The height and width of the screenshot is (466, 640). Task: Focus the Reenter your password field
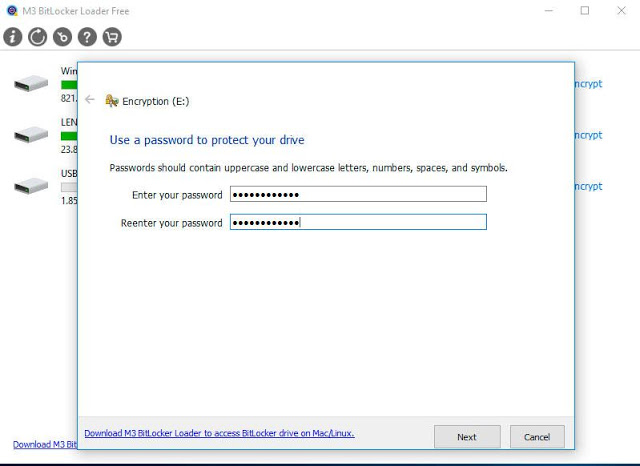tap(358, 222)
